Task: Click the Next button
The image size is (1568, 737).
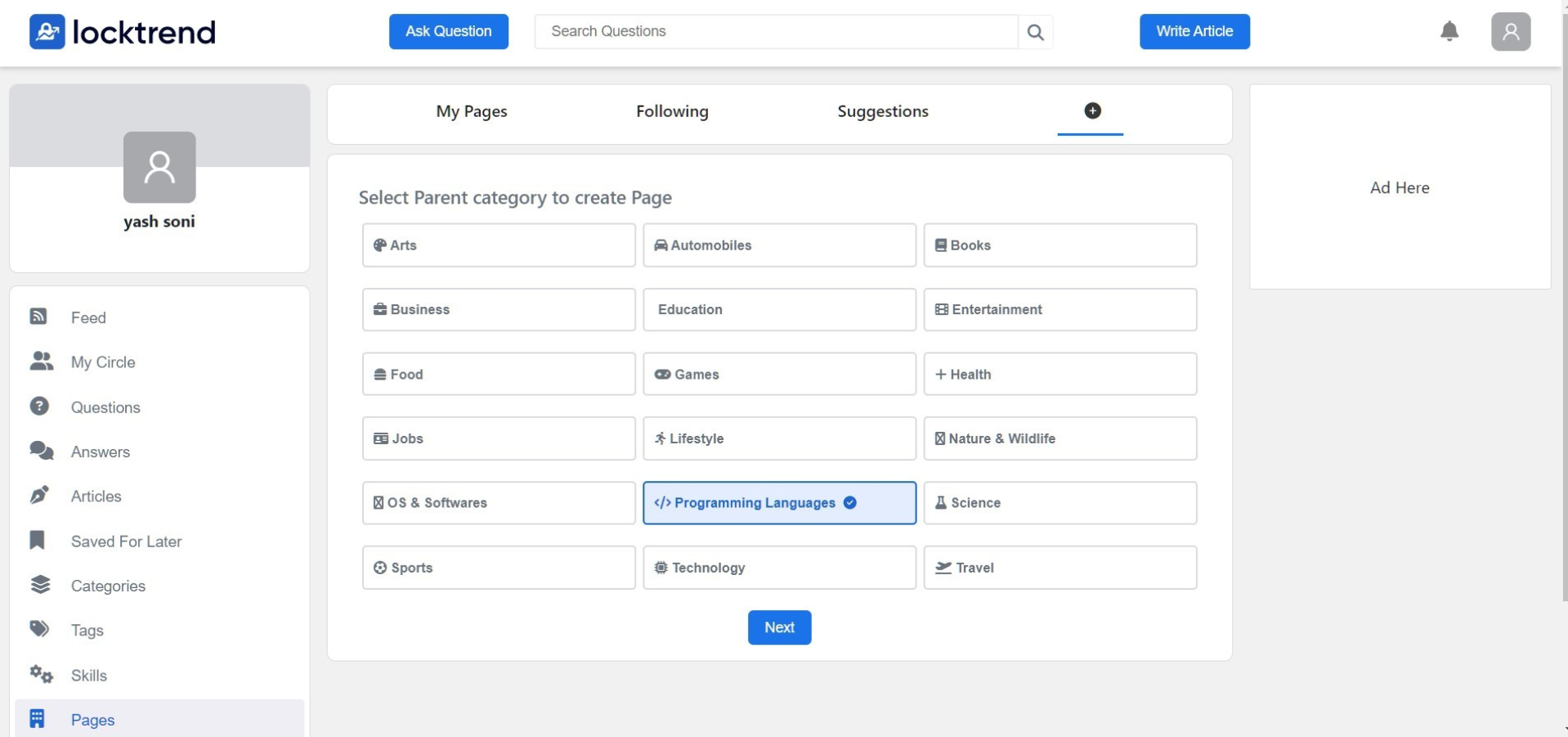Action: coord(779,627)
